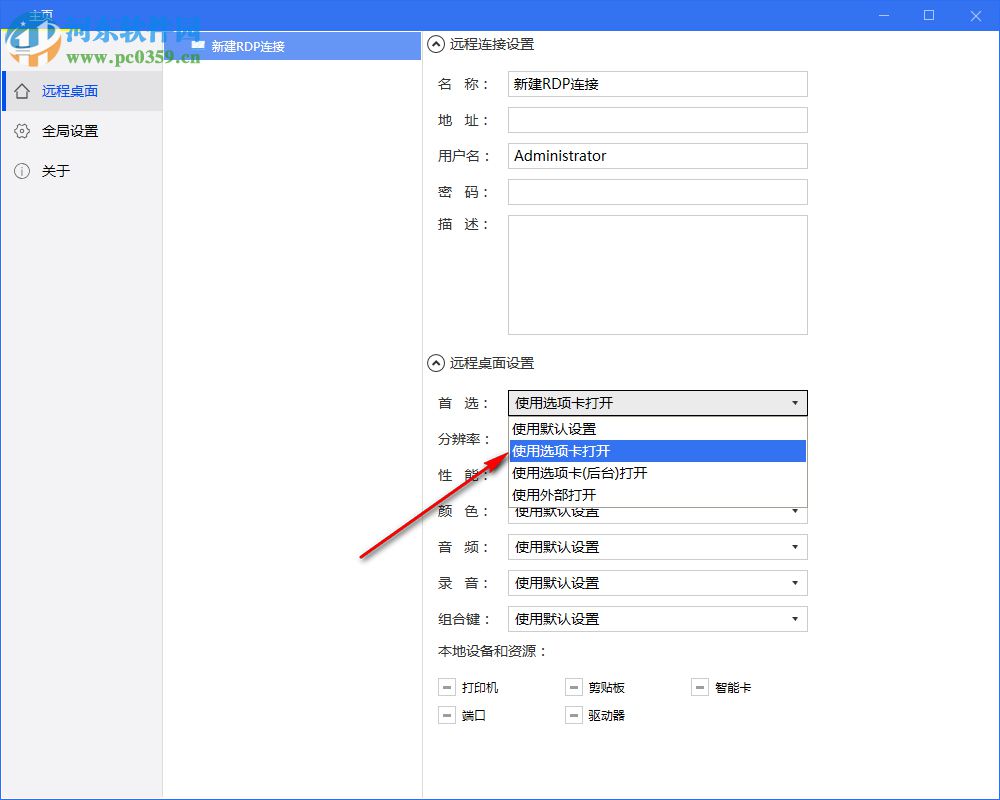Click the monitor icon on the 新建RDP连接 tab

coord(198,45)
